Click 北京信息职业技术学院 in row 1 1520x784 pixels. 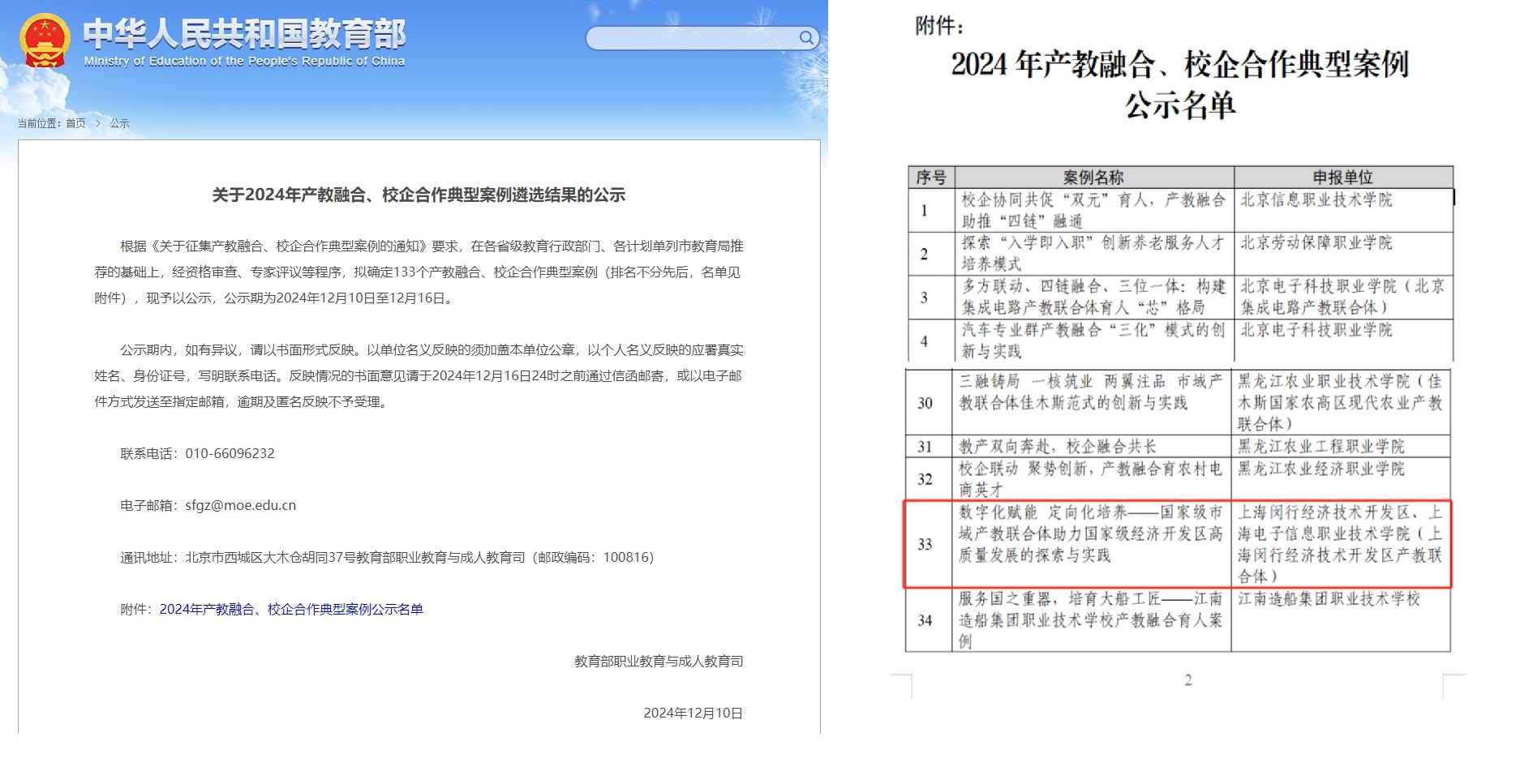click(x=1316, y=200)
